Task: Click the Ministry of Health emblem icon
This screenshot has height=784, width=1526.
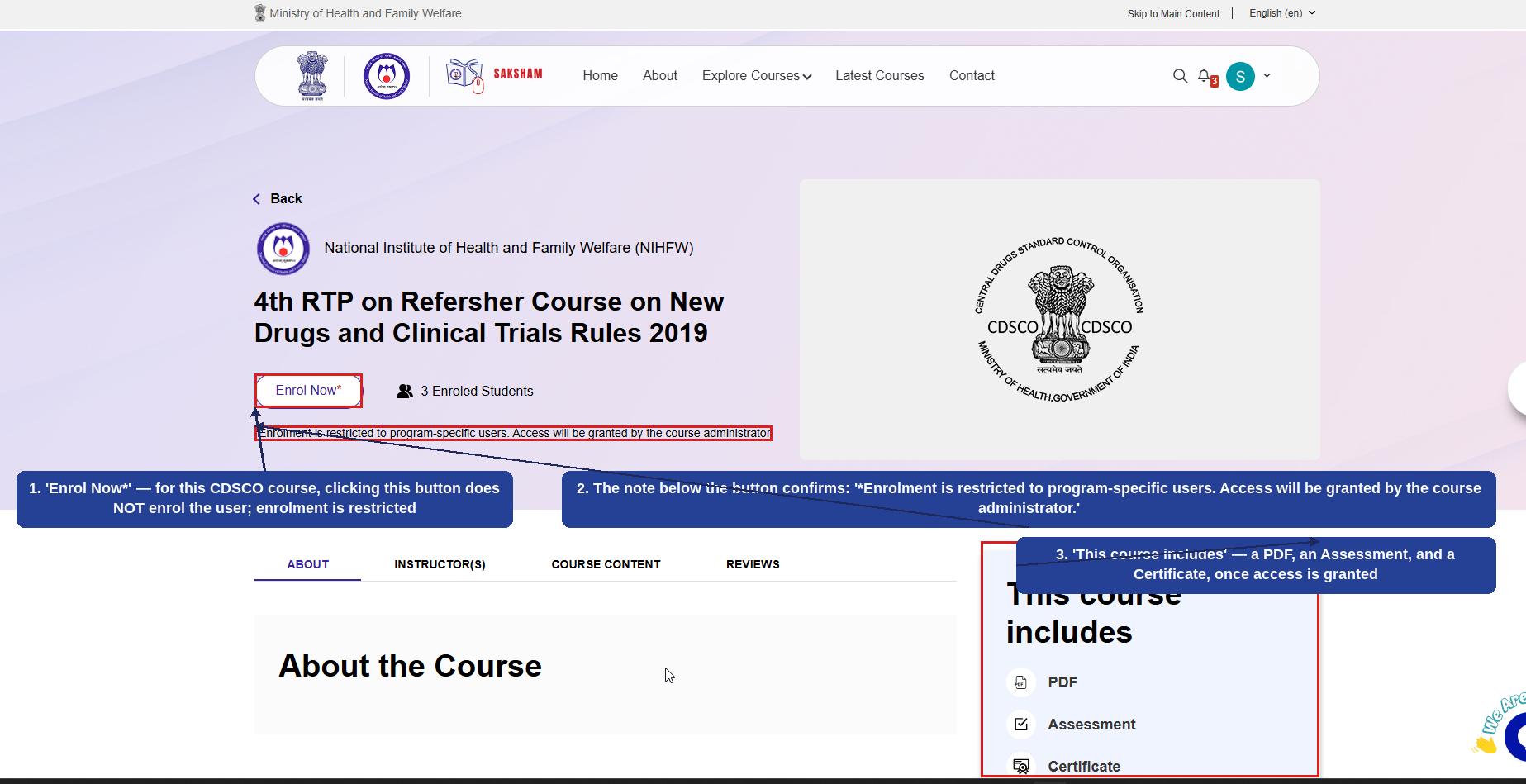Action: [x=260, y=13]
